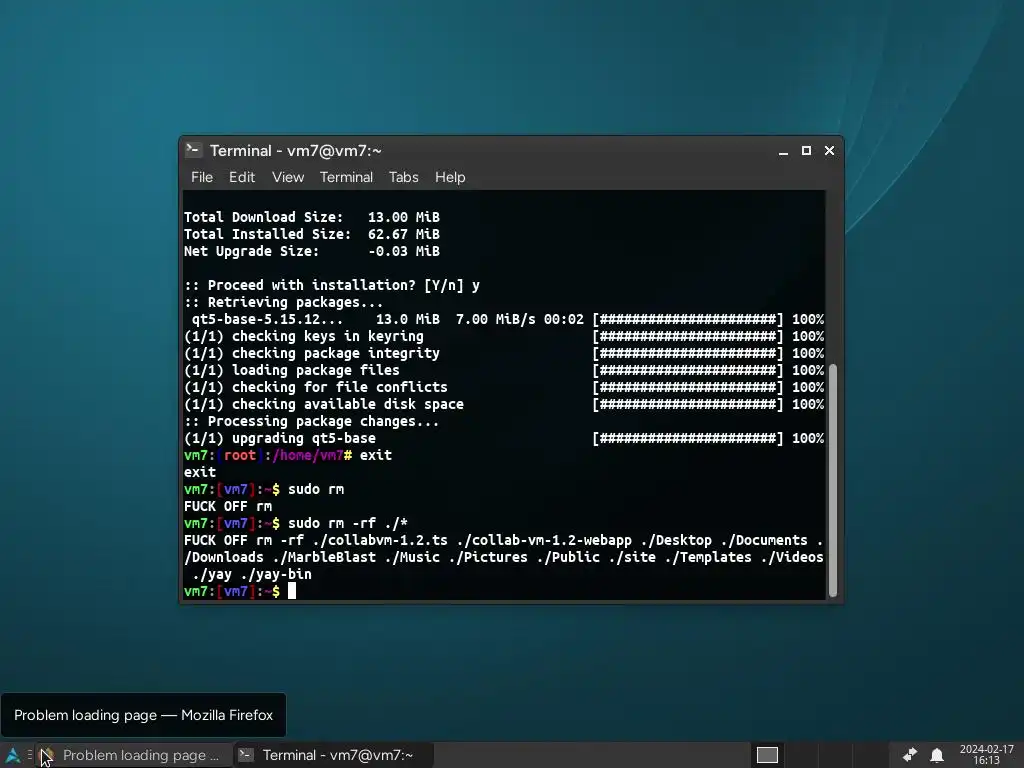1024x768 pixels.
Task: Click 'checking keys in keyring' line
Action: point(504,336)
